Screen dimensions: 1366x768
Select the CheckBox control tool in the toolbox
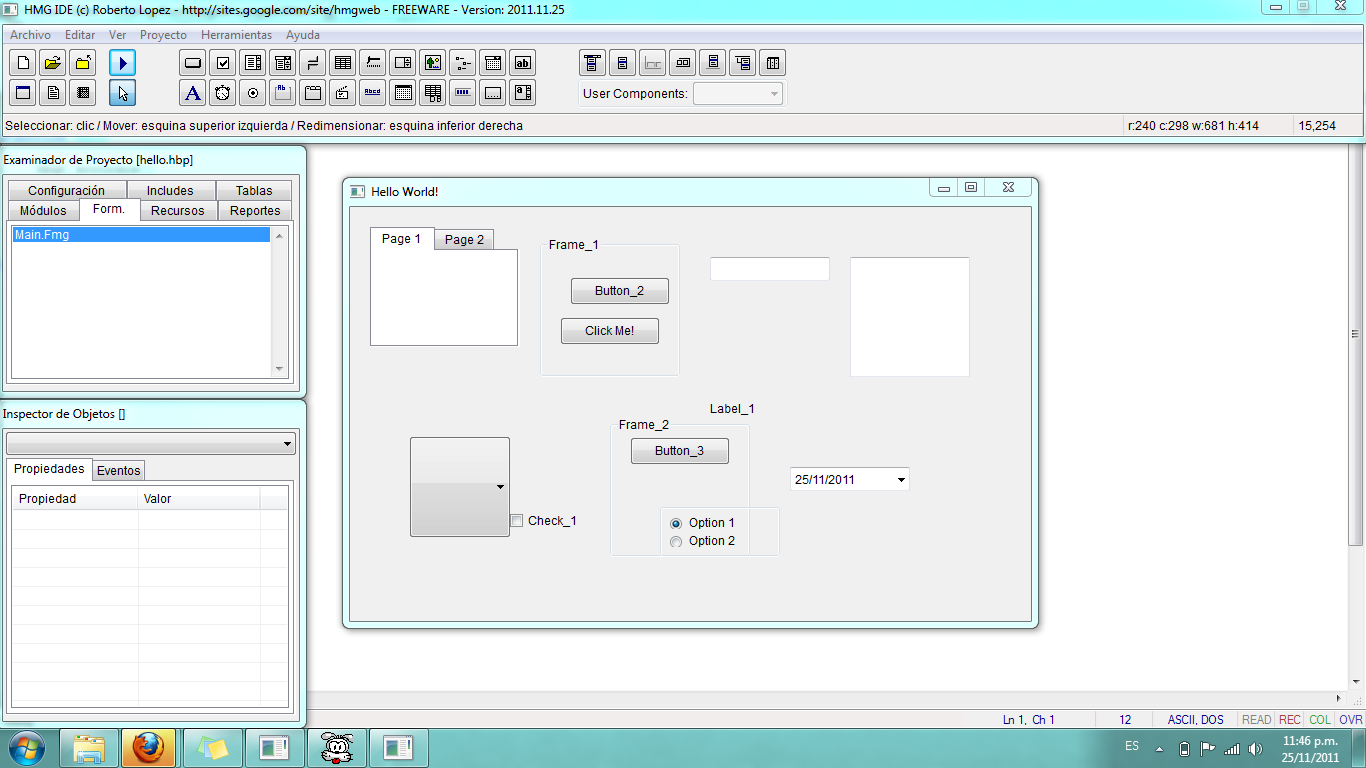(222, 62)
